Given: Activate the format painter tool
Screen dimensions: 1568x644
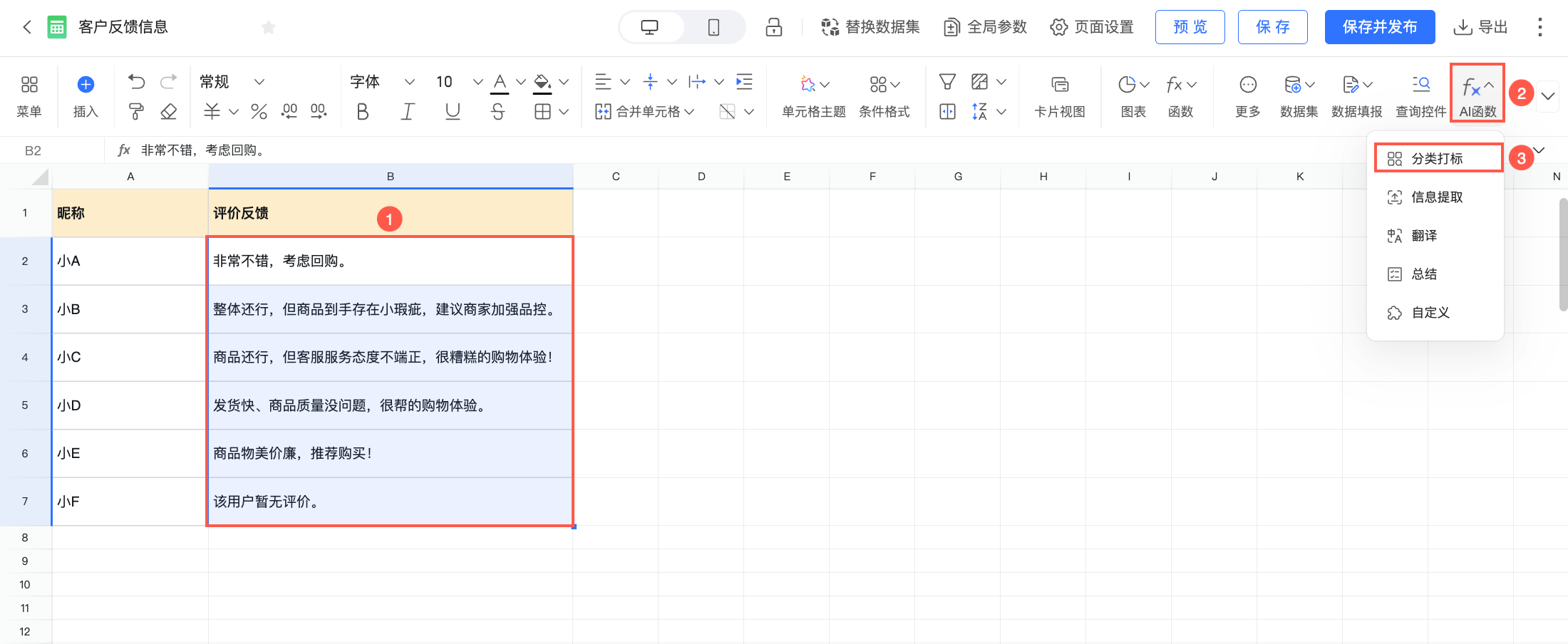Looking at the screenshot, I should click(x=136, y=112).
